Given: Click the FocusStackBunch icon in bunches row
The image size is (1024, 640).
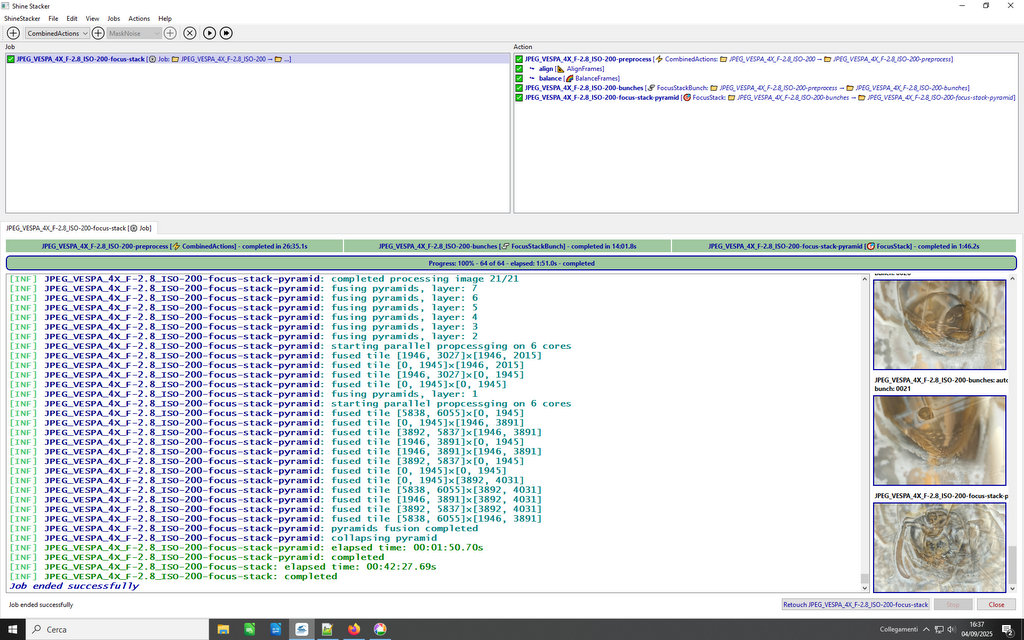Looking at the screenshot, I should tap(651, 88).
